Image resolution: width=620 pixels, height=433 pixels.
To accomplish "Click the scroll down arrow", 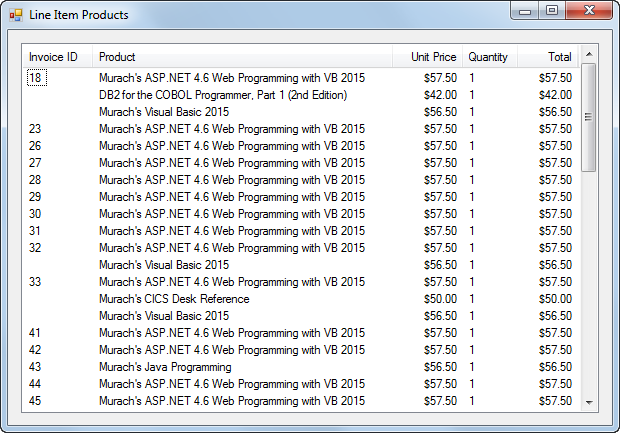I will [x=589, y=402].
